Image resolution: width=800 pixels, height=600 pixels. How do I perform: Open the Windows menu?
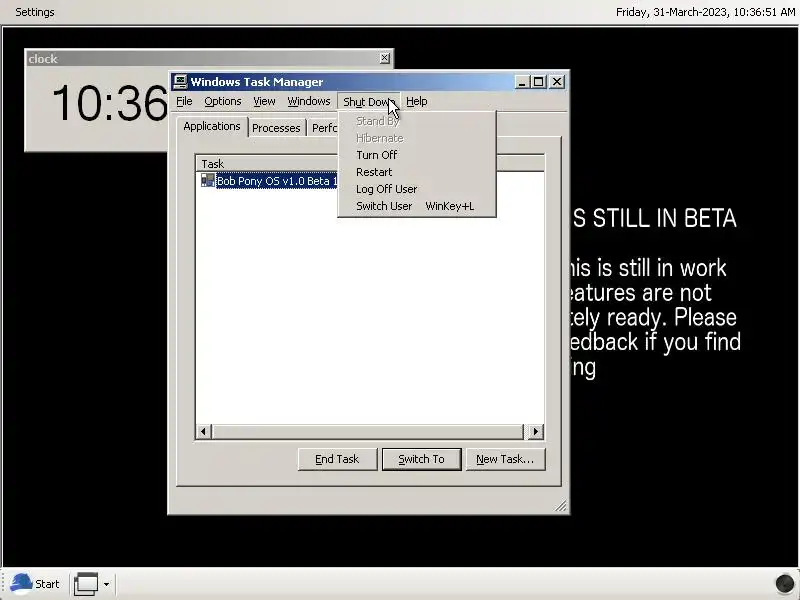309,101
